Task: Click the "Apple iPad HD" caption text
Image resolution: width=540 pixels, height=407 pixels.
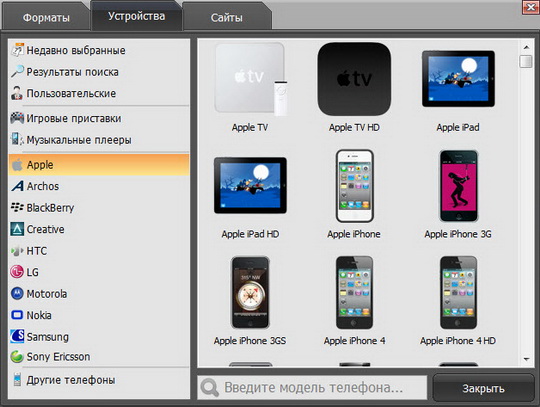Action: (250, 234)
